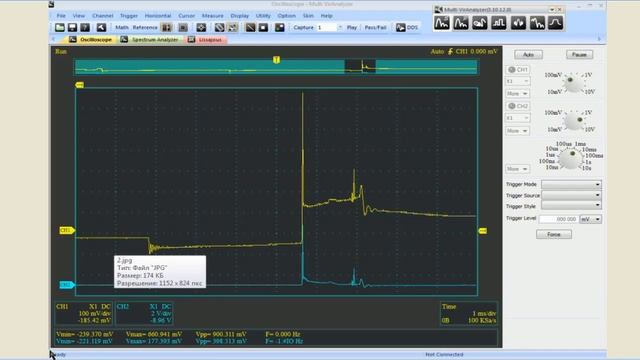Click the diagonal line draw toolbar icon

pyautogui.click(x=250, y=27)
